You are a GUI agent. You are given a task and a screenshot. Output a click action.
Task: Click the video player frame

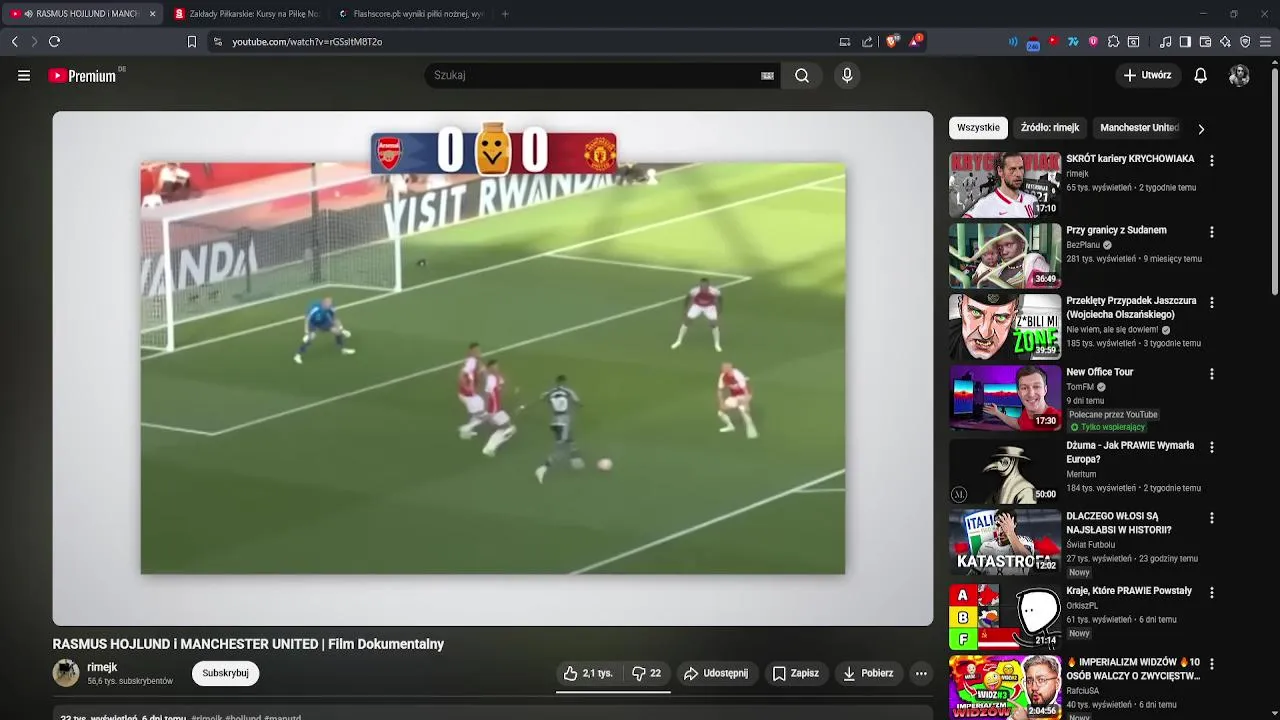tap(493, 368)
